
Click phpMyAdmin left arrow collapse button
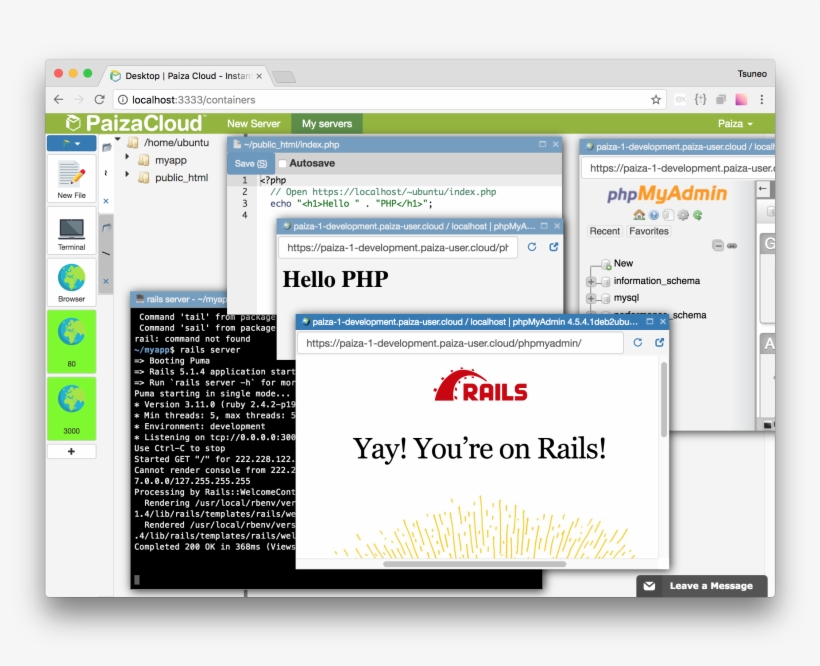763,189
